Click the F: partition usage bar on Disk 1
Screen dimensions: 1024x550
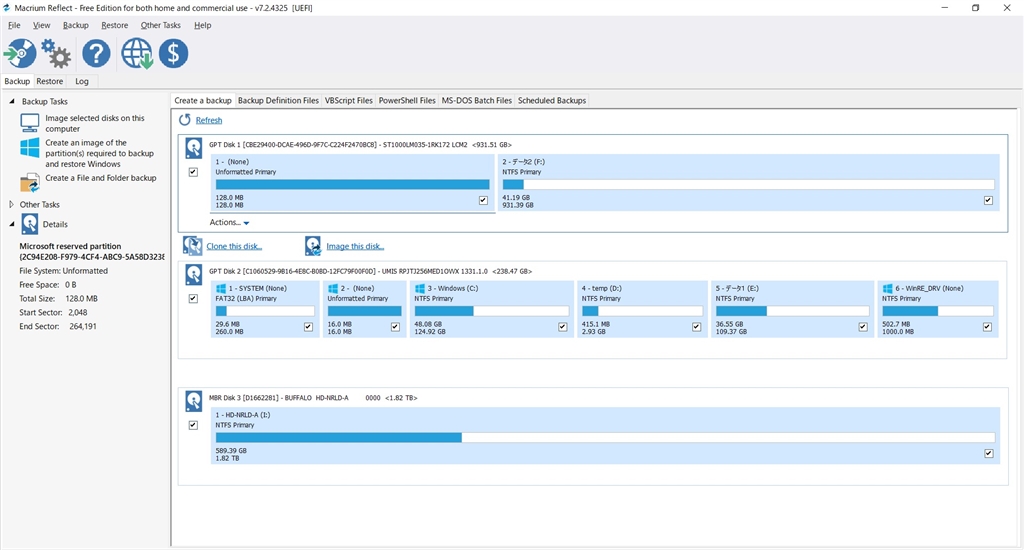point(748,185)
